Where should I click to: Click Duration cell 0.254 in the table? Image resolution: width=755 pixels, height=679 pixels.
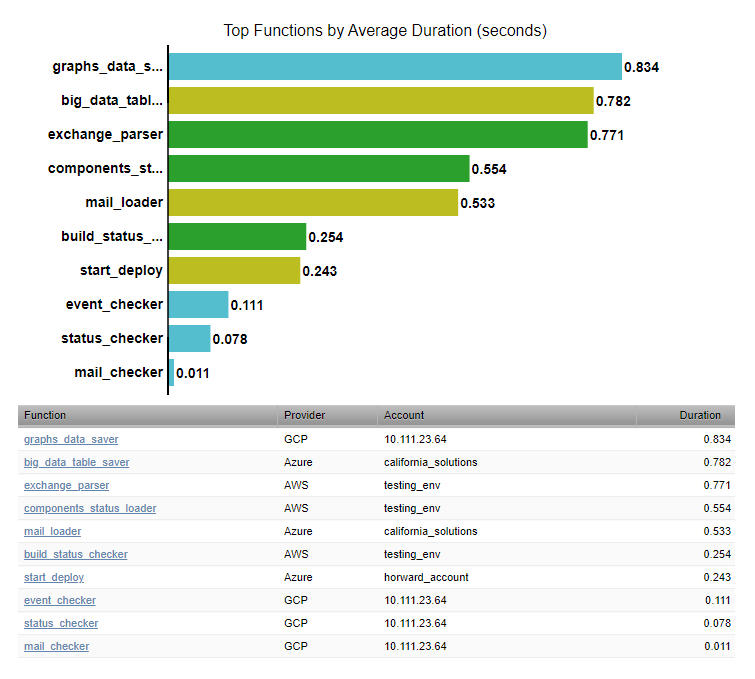717,554
